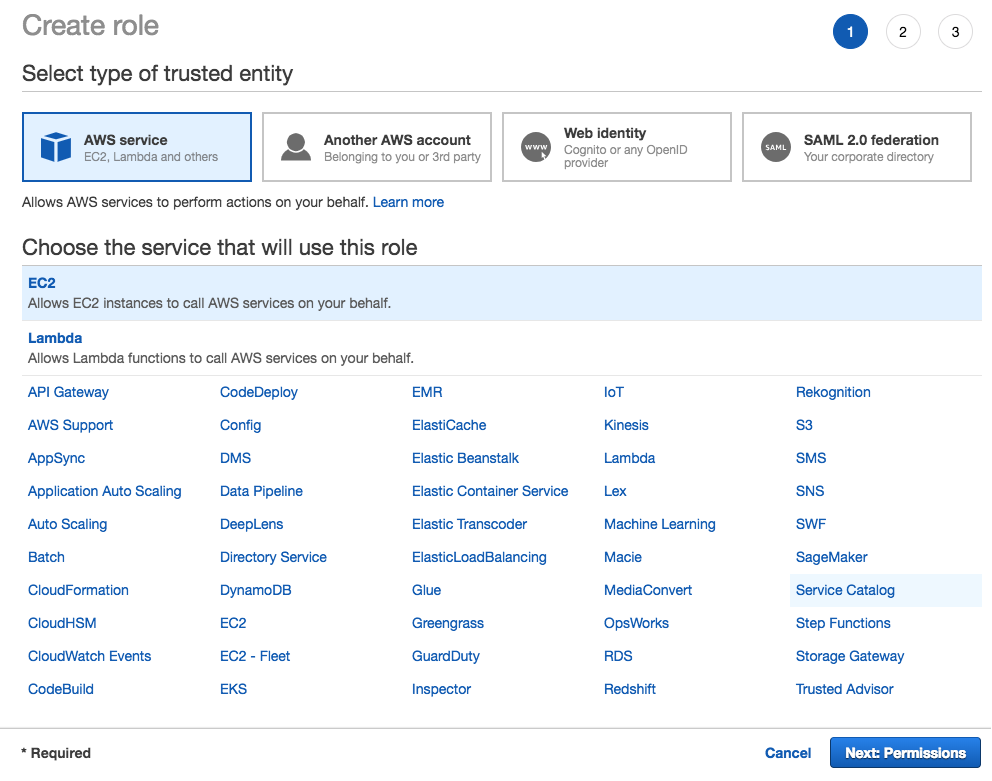Select Glue service
Screen dimensions: 992x781
[426, 590]
